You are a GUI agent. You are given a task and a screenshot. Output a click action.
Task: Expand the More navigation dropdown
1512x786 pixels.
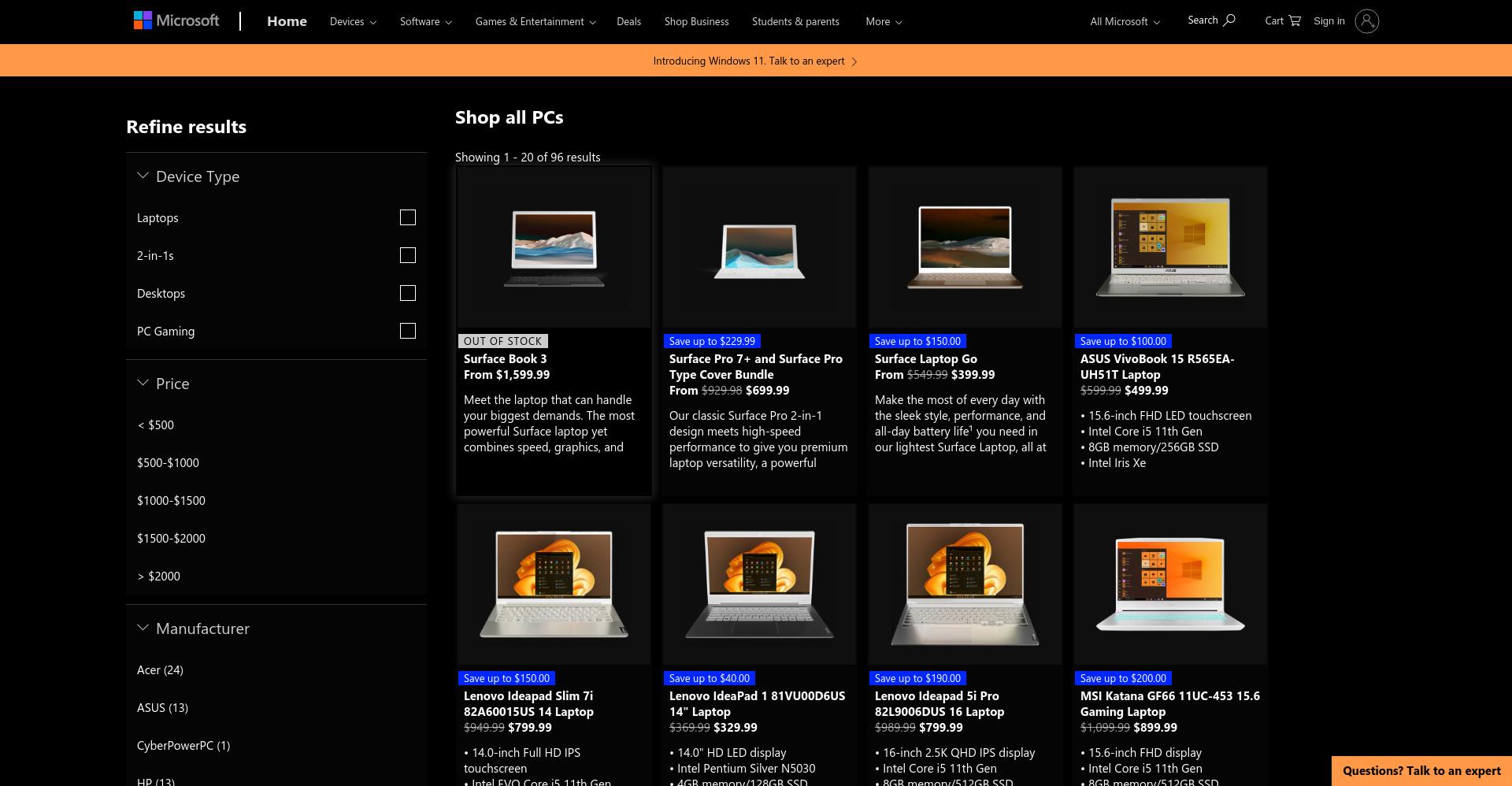pyautogui.click(x=884, y=21)
